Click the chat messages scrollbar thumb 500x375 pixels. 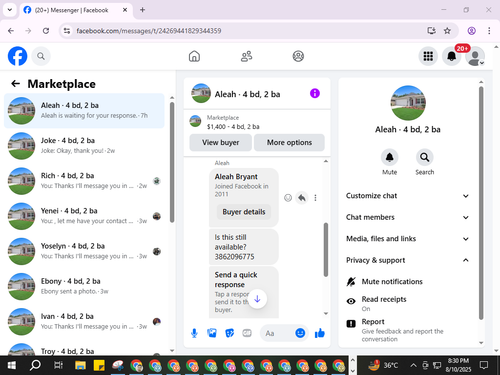coord(326,250)
